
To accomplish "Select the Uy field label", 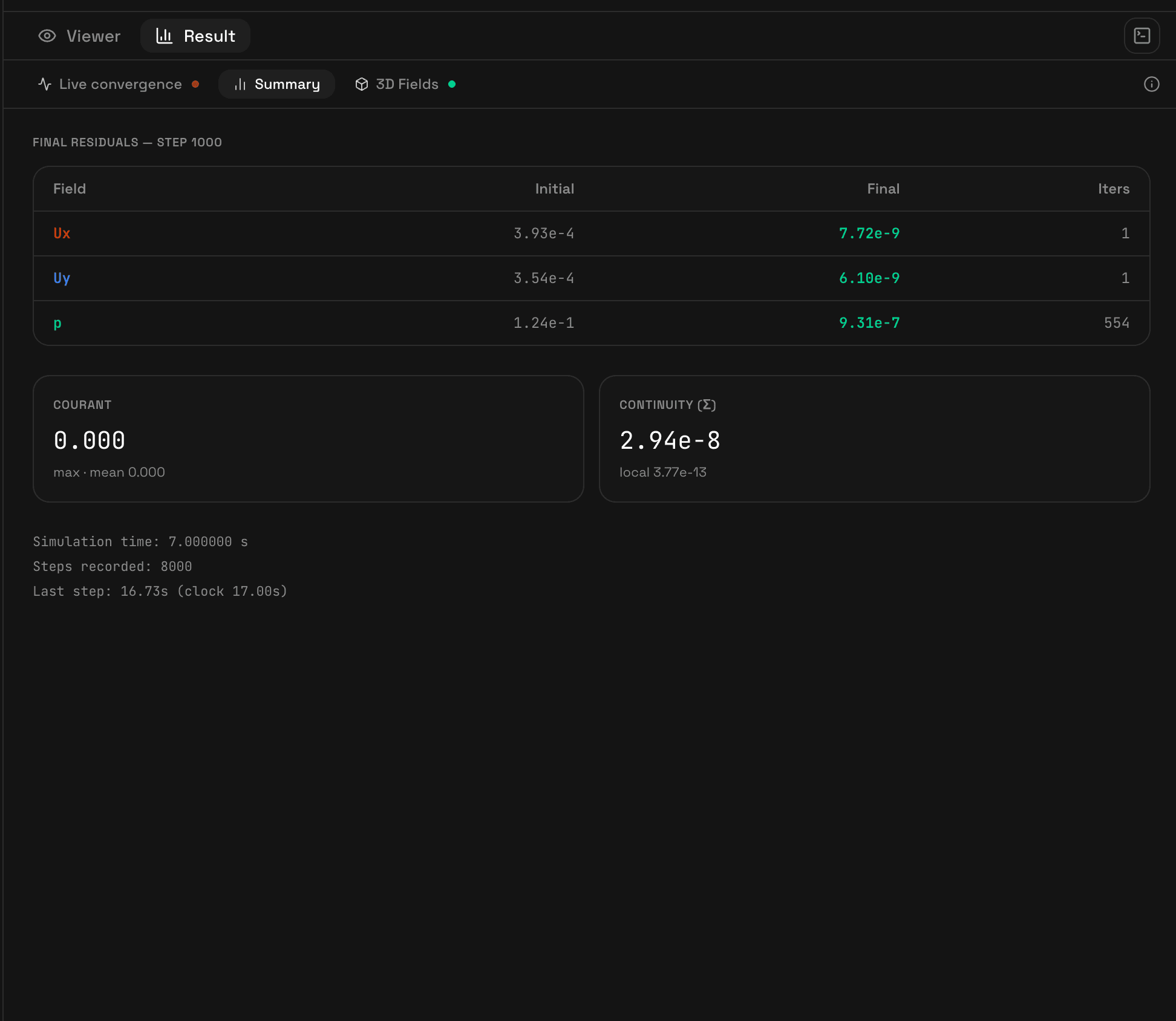I will click(62, 278).
